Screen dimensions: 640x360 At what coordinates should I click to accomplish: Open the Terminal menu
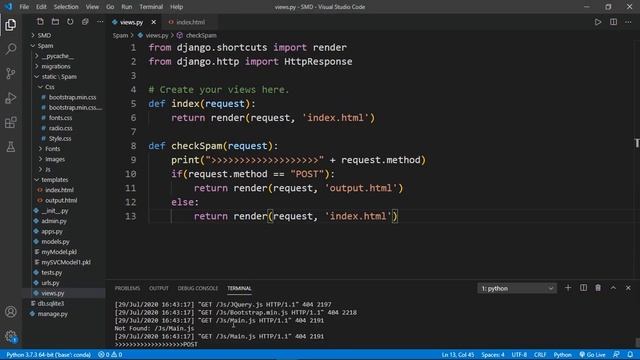coord(151,7)
